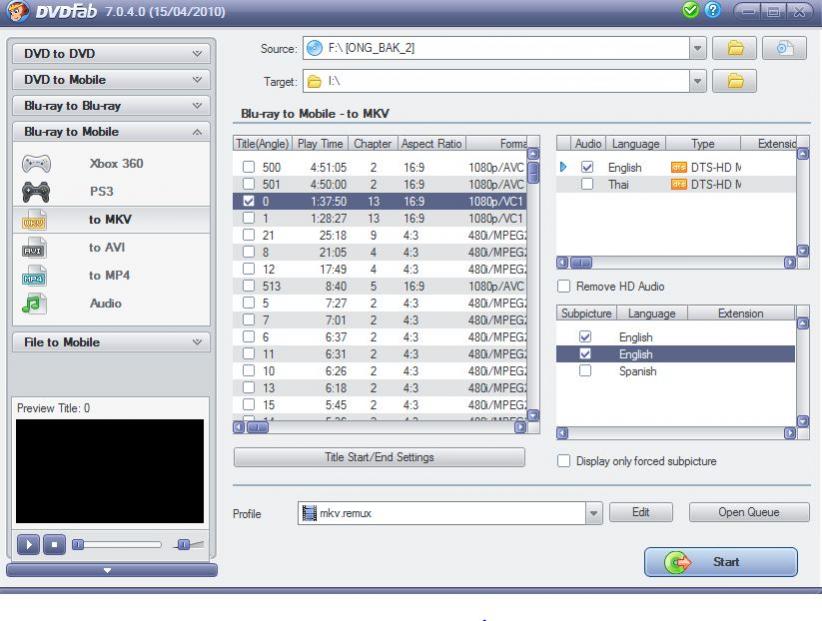Click the blue arrow beside English audio
This screenshot has width=822, height=621.
click(x=564, y=167)
